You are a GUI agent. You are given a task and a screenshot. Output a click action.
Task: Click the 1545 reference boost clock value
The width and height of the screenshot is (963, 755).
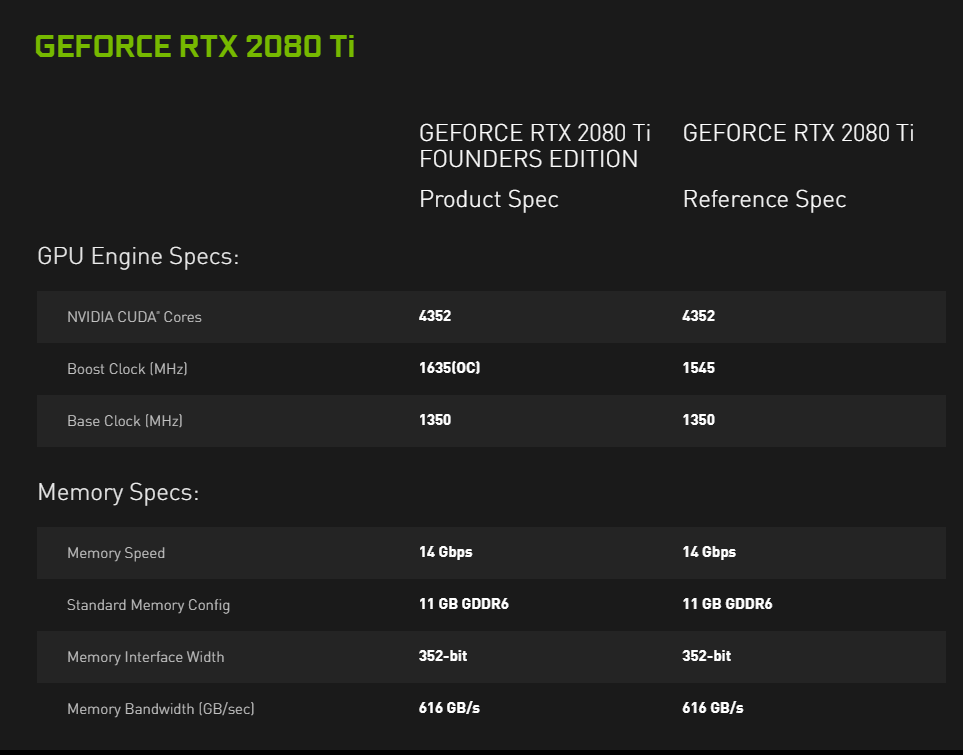698,368
